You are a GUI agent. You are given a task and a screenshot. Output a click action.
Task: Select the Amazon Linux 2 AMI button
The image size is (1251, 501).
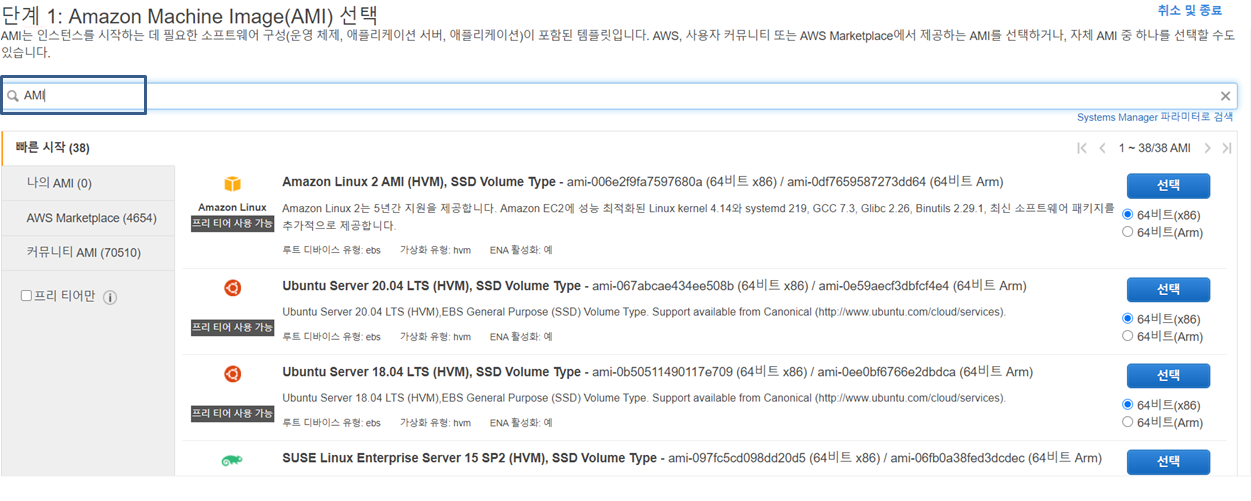(1168, 186)
